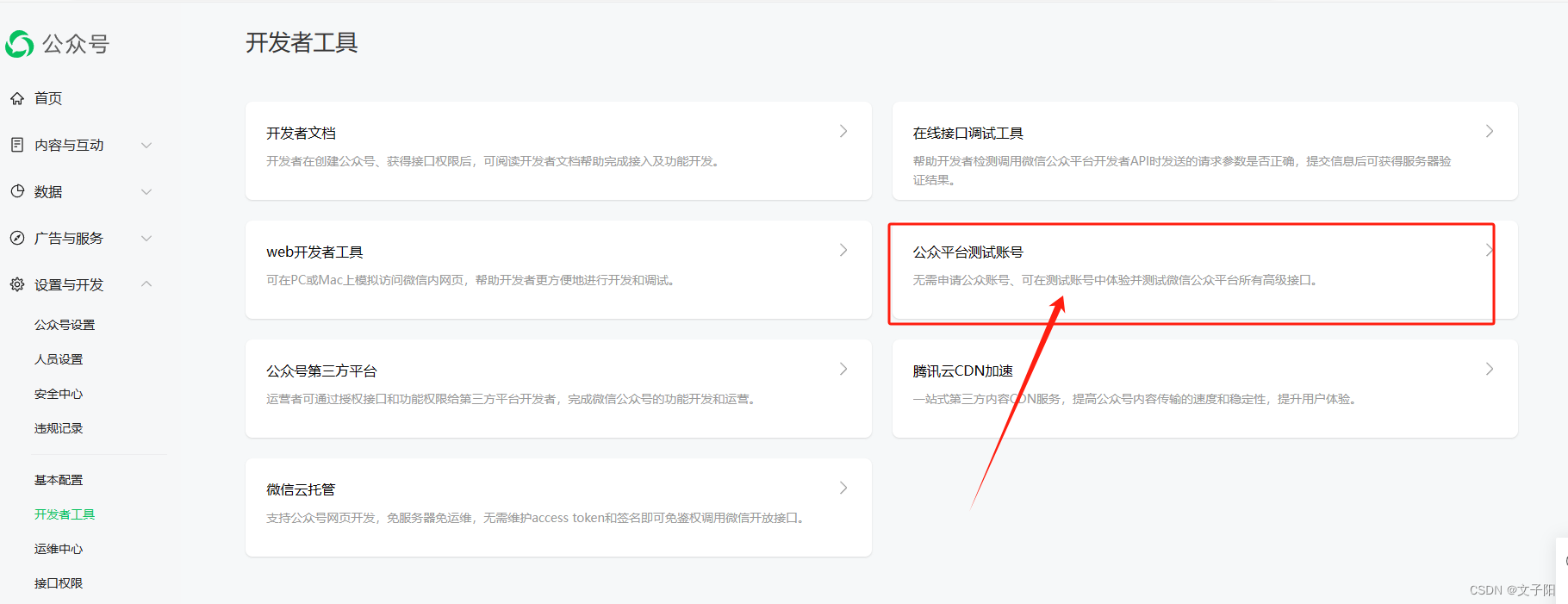Click description text starting 运营者可通过授权接口
The width and height of the screenshot is (1568, 604).
point(513,399)
